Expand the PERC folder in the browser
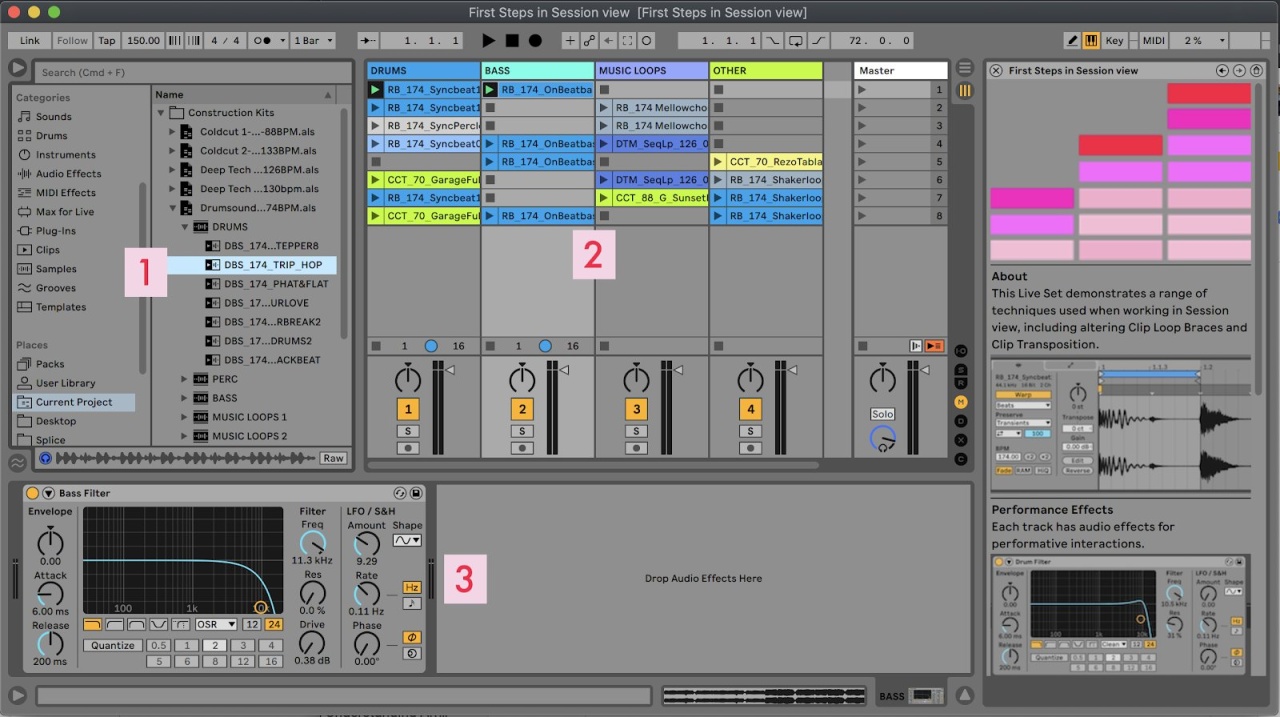This screenshot has width=1280, height=717. click(x=184, y=379)
